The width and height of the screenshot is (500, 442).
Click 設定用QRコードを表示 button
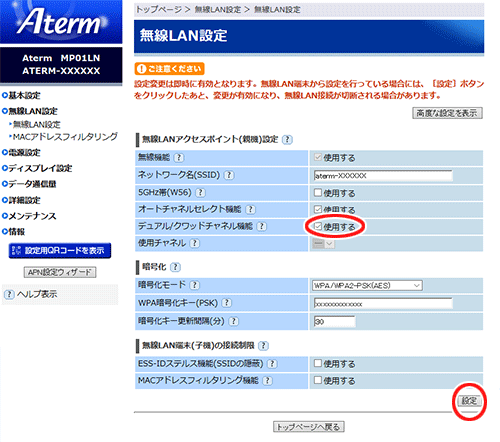click(60, 251)
